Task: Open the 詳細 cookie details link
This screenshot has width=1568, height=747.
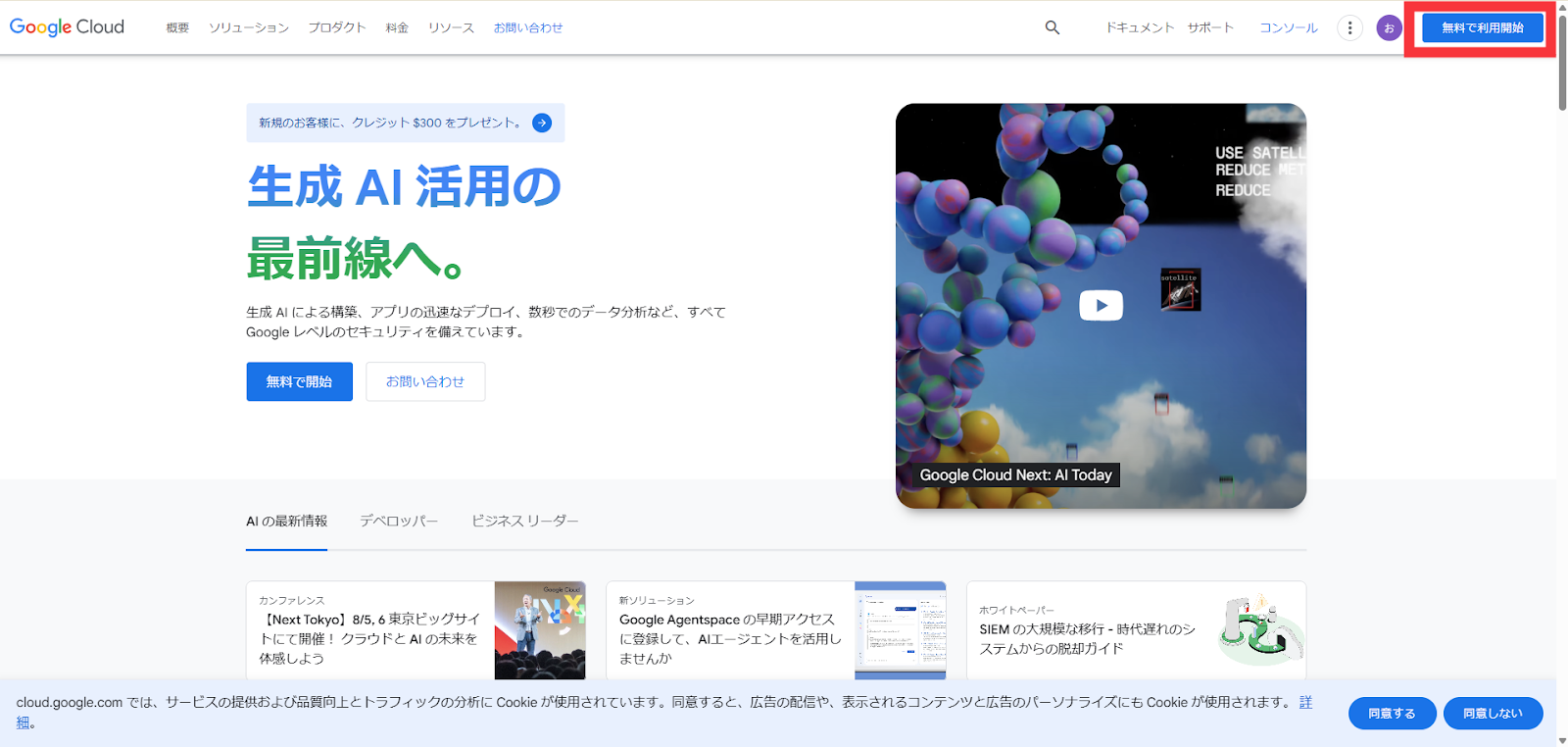Action: (x=1305, y=702)
